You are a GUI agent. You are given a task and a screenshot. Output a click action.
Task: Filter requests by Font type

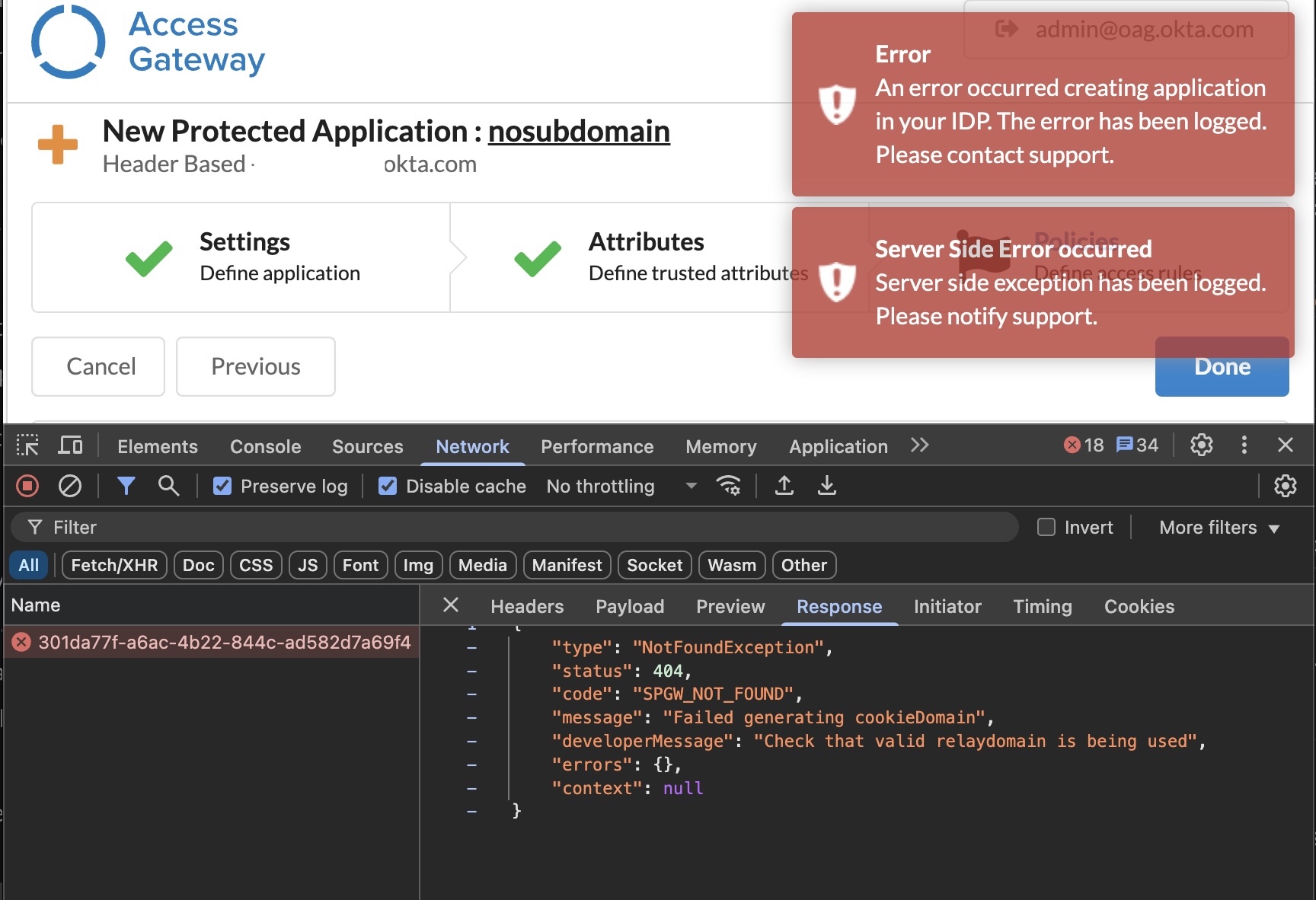pyautogui.click(x=360, y=565)
